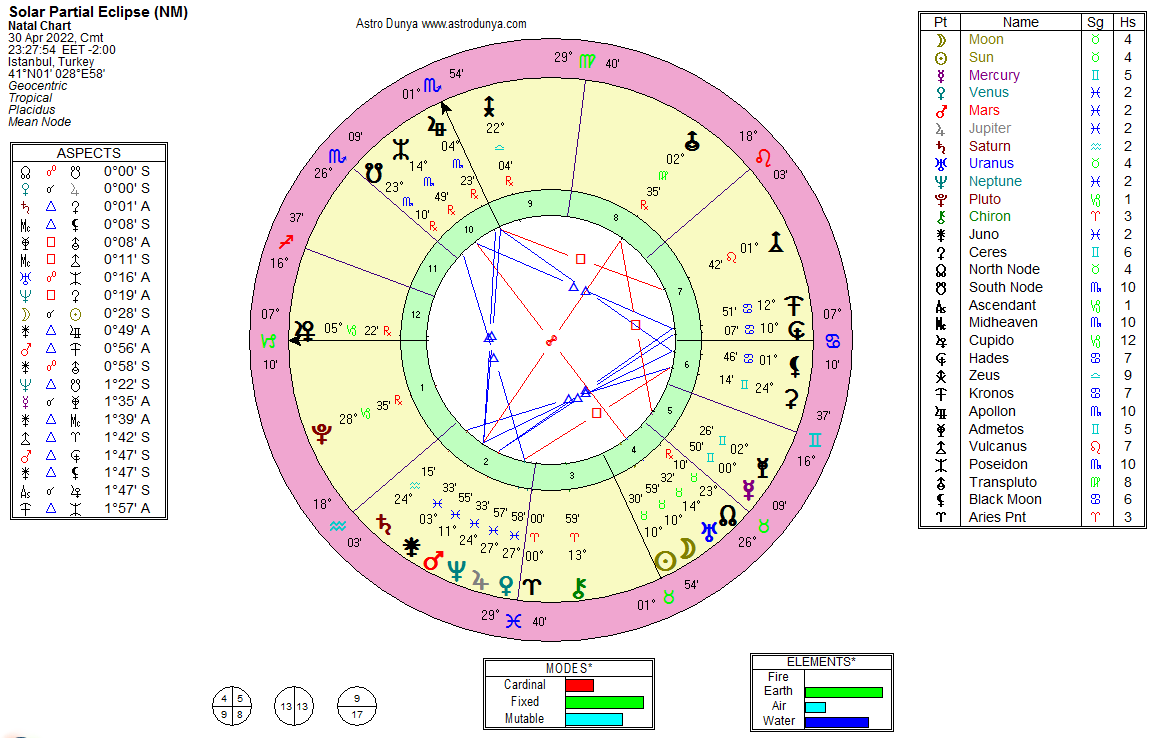Click the Hs column header in points table

click(1128, 22)
